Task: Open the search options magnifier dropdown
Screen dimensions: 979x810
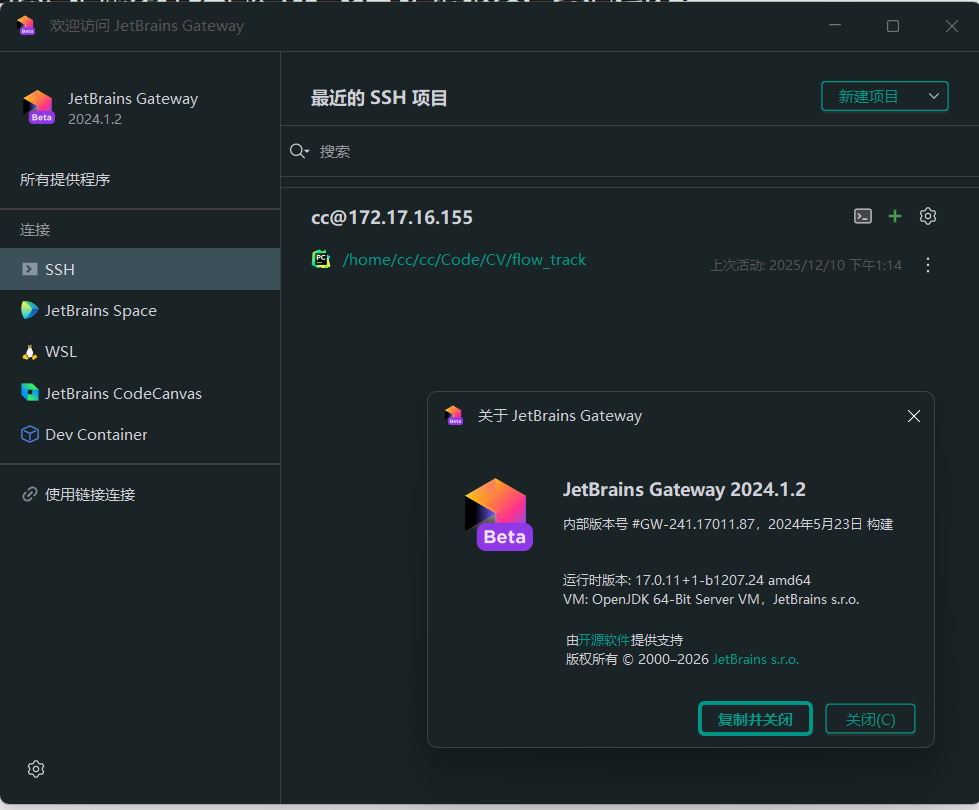Action: pyautogui.click(x=299, y=151)
